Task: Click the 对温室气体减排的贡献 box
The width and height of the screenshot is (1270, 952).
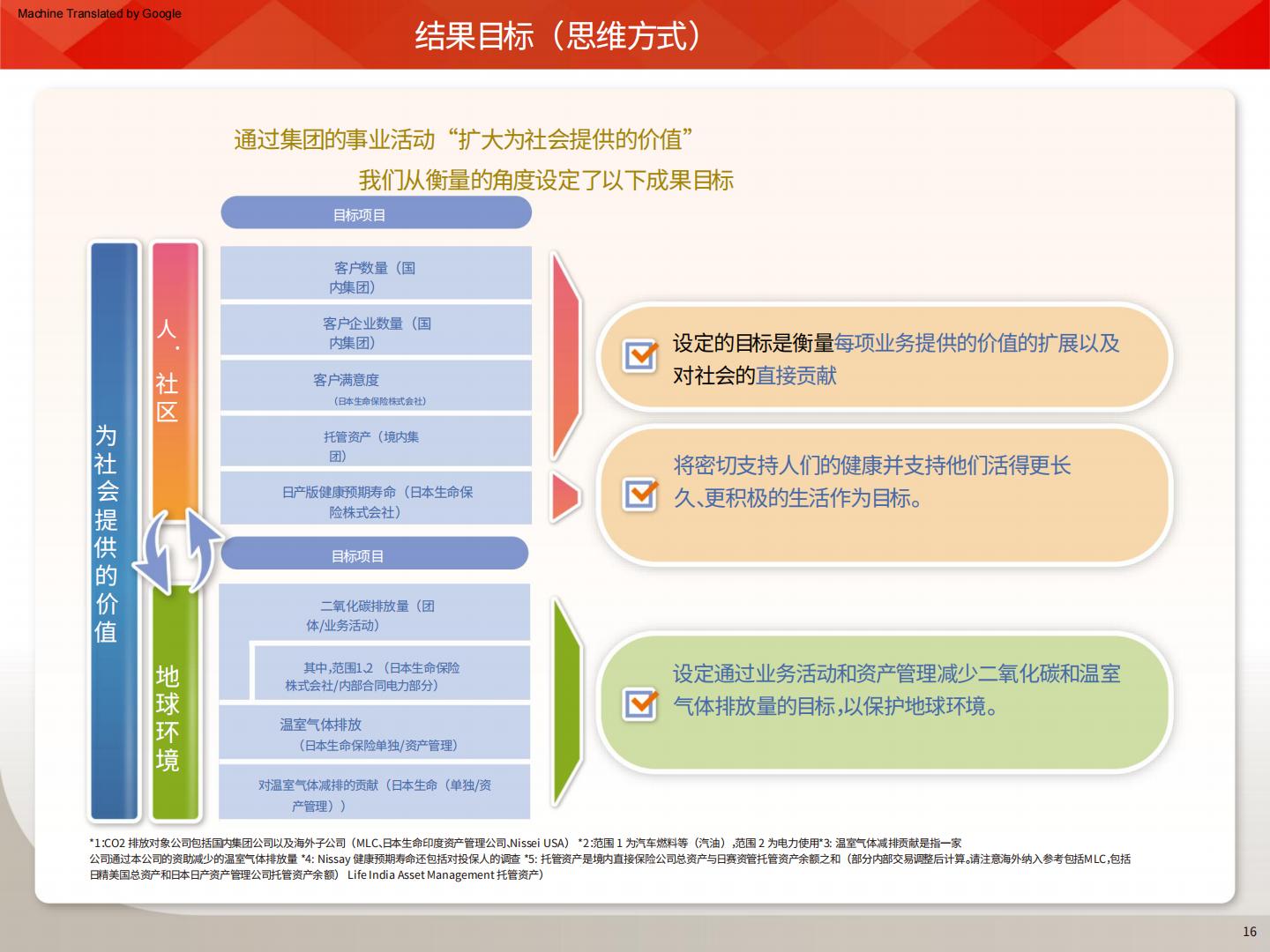Action: (x=375, y=792)
